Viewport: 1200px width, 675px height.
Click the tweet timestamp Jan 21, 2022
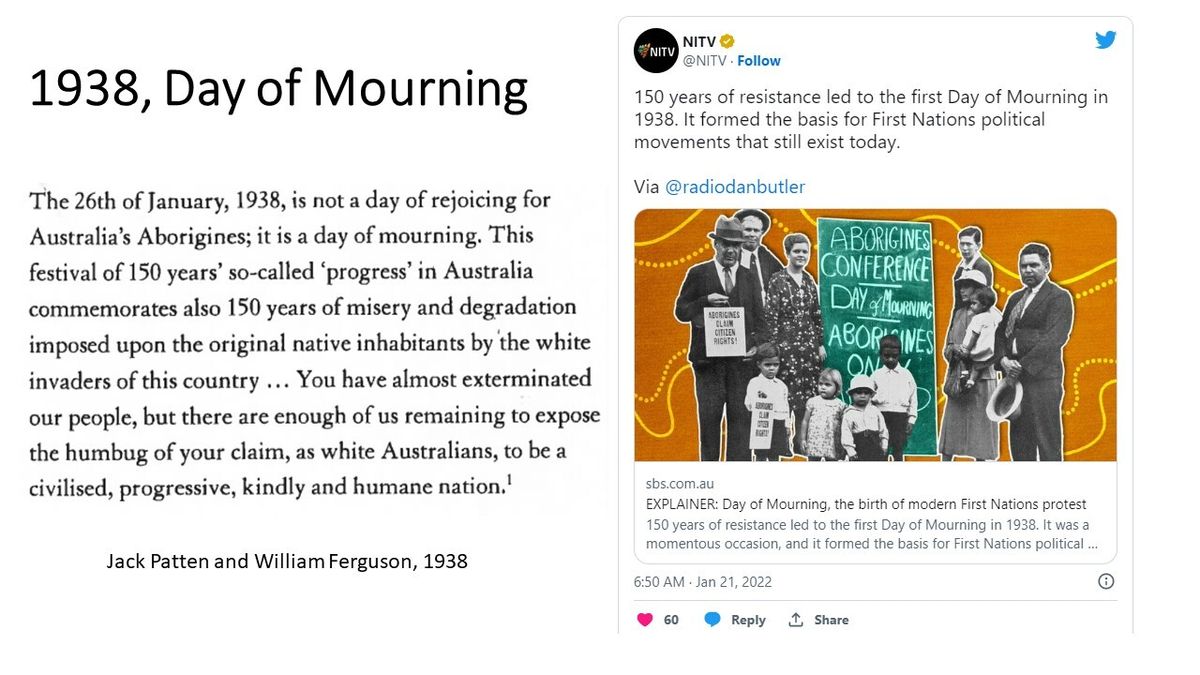(703, 582)
